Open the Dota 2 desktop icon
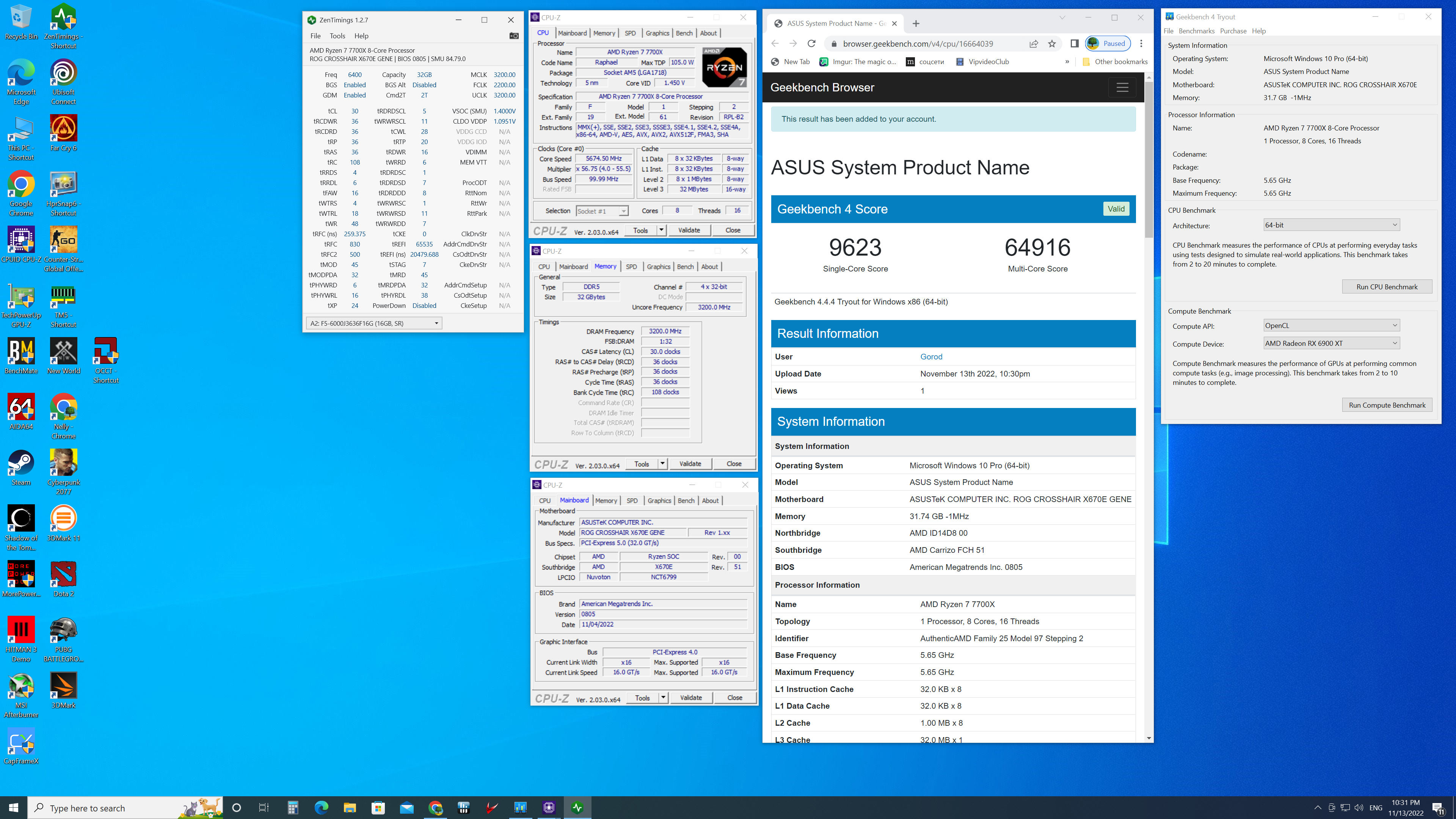 (x=63, y=579)
